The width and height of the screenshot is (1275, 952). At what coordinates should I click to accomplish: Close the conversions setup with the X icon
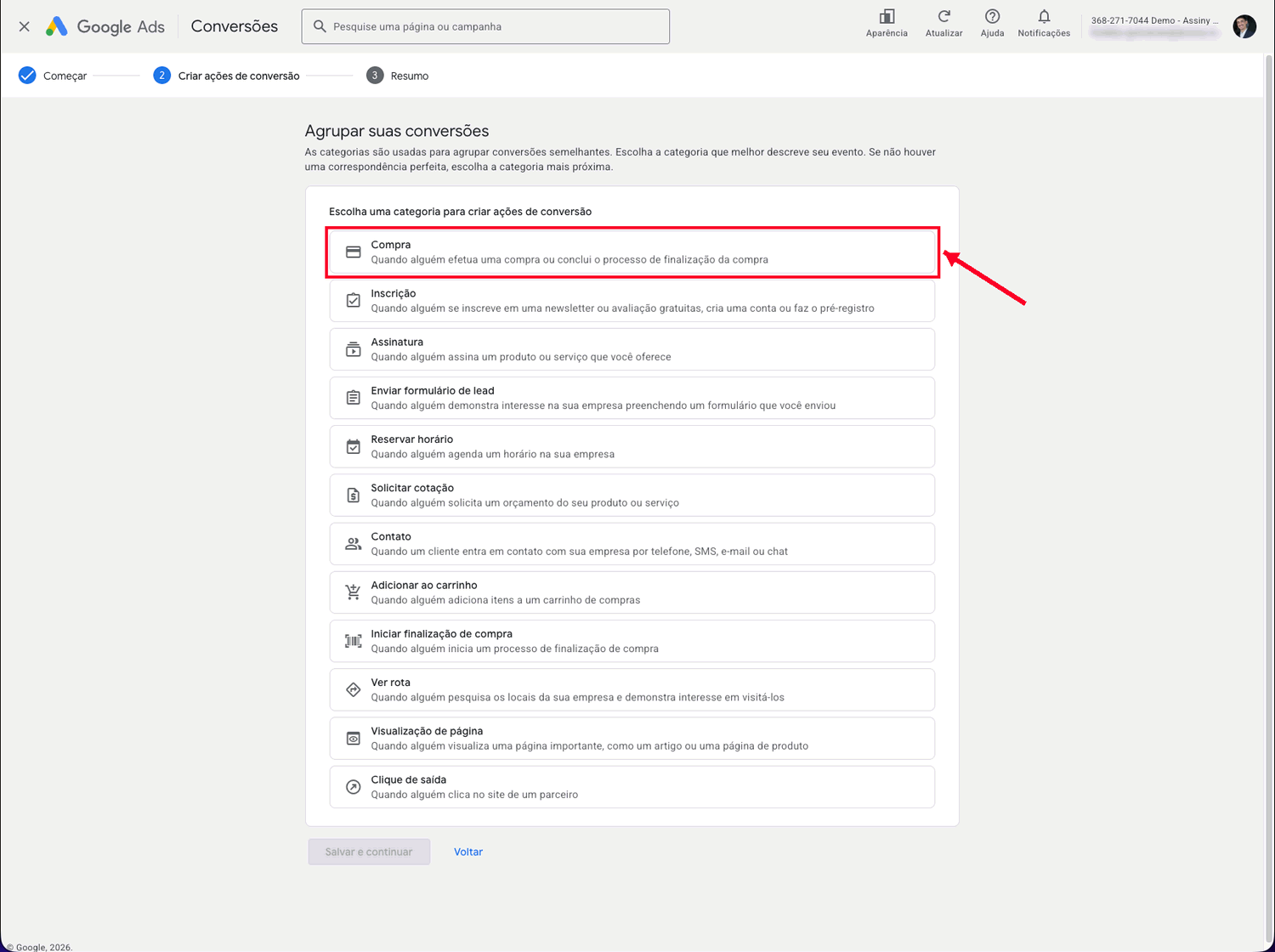click(x=25, y=26)
